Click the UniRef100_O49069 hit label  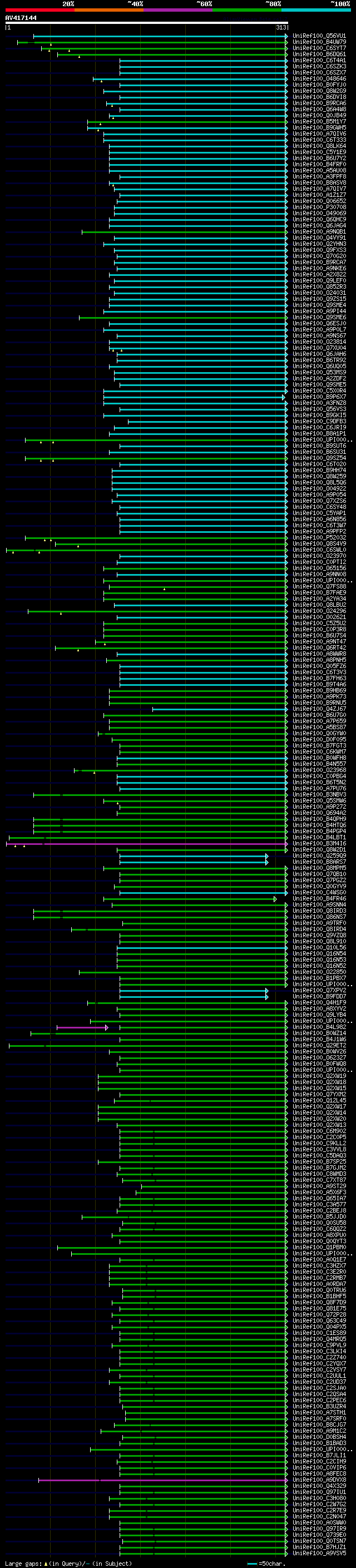pos(319,213)
